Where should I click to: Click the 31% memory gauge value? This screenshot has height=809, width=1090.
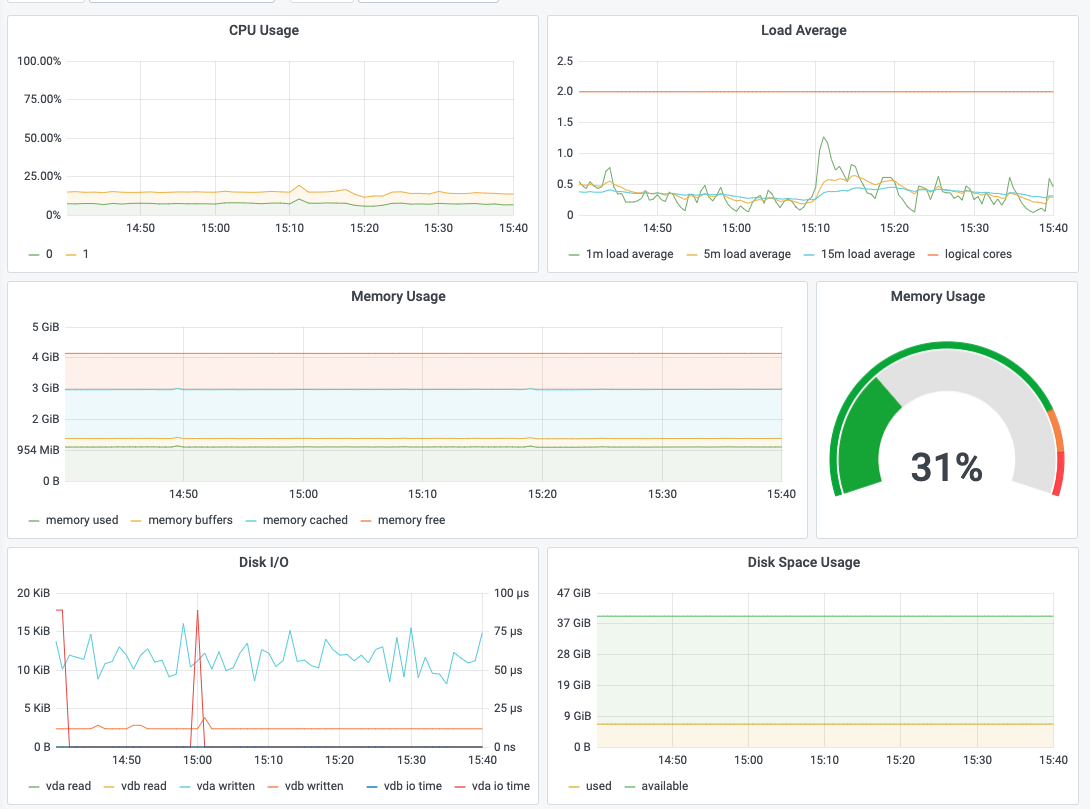[x=946, y=467]
